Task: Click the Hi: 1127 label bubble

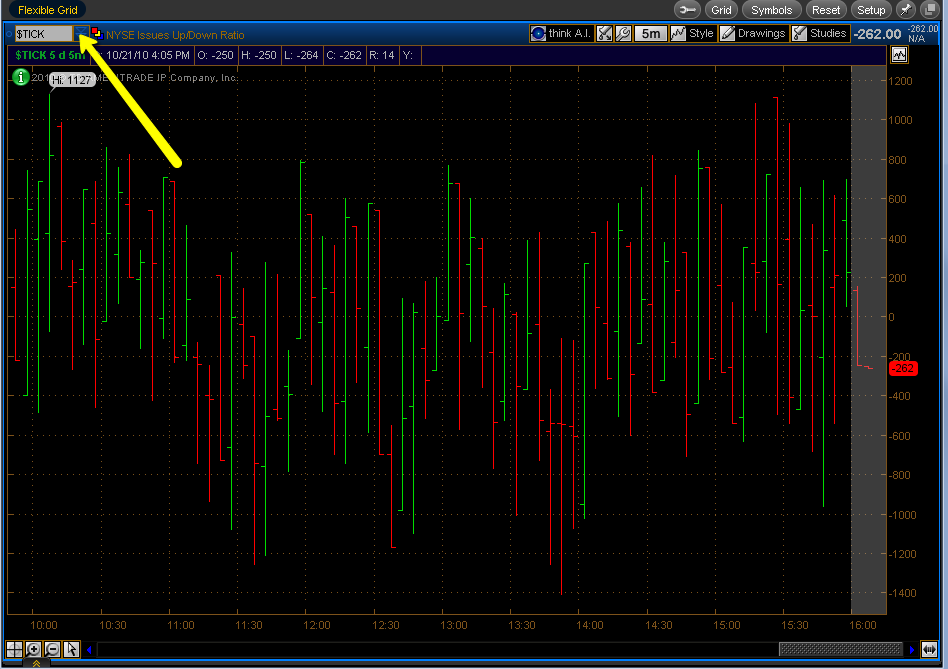Action: [x=71, y=80]
